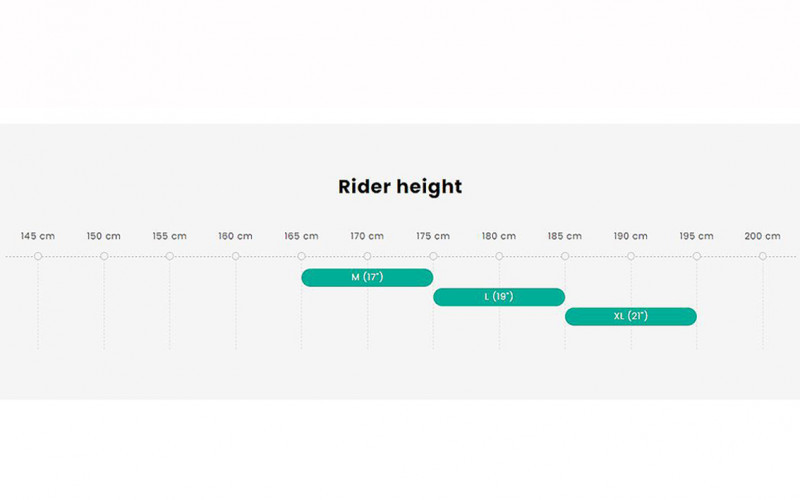Select the 170 cm height label
This screenshot has width=800, height=500.
(367, 236)
